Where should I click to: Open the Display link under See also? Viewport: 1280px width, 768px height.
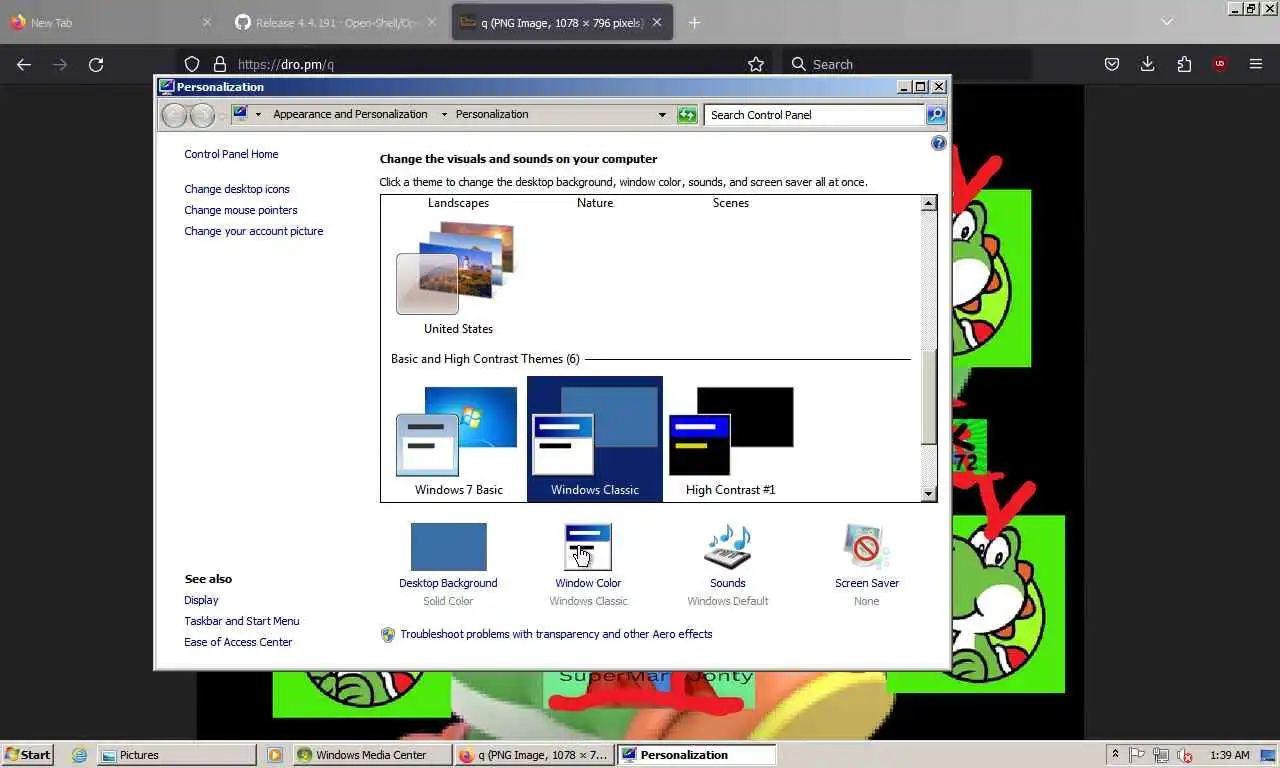pos(201,600)
